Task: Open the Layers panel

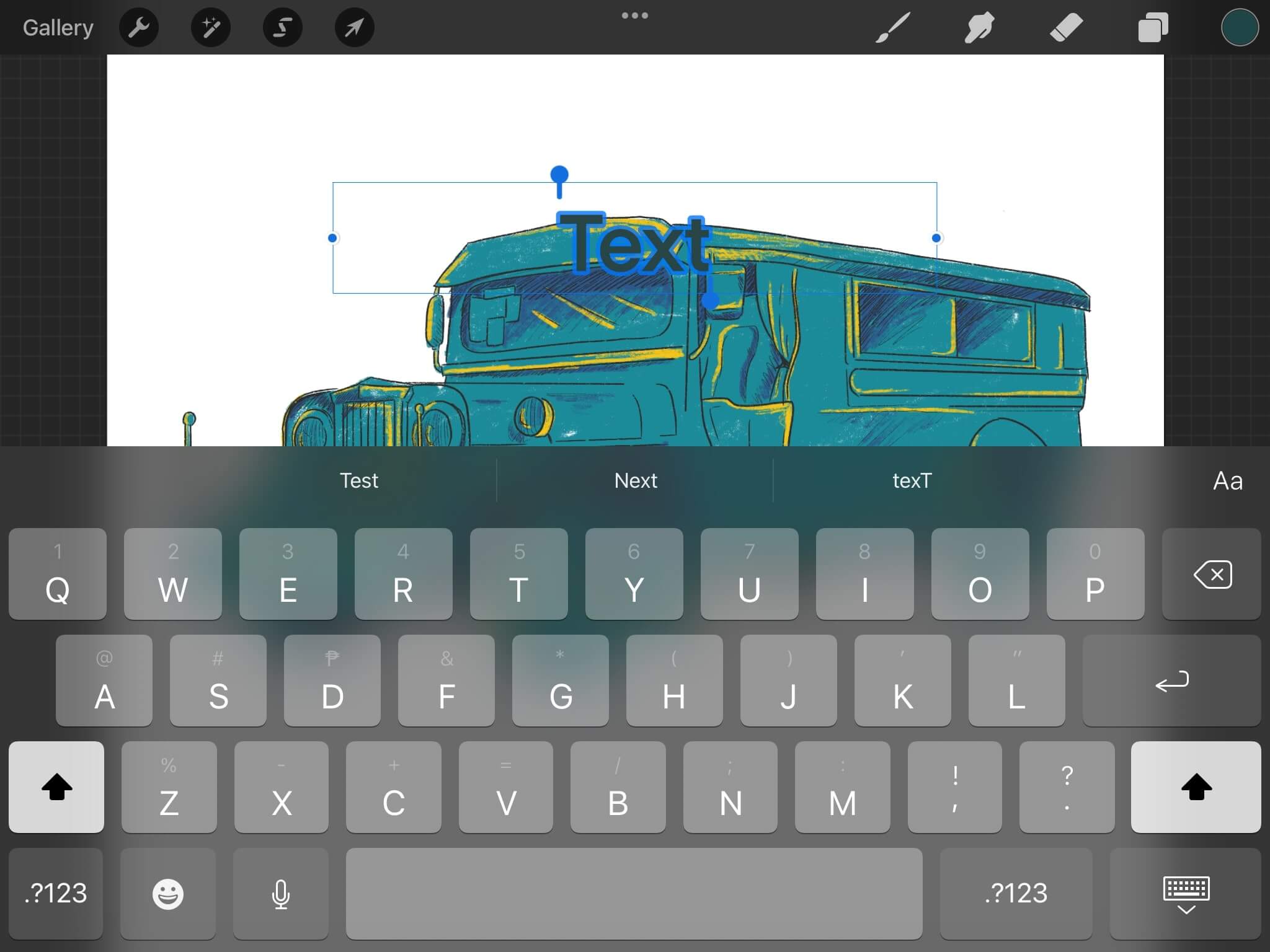Action: point(1153,27)
